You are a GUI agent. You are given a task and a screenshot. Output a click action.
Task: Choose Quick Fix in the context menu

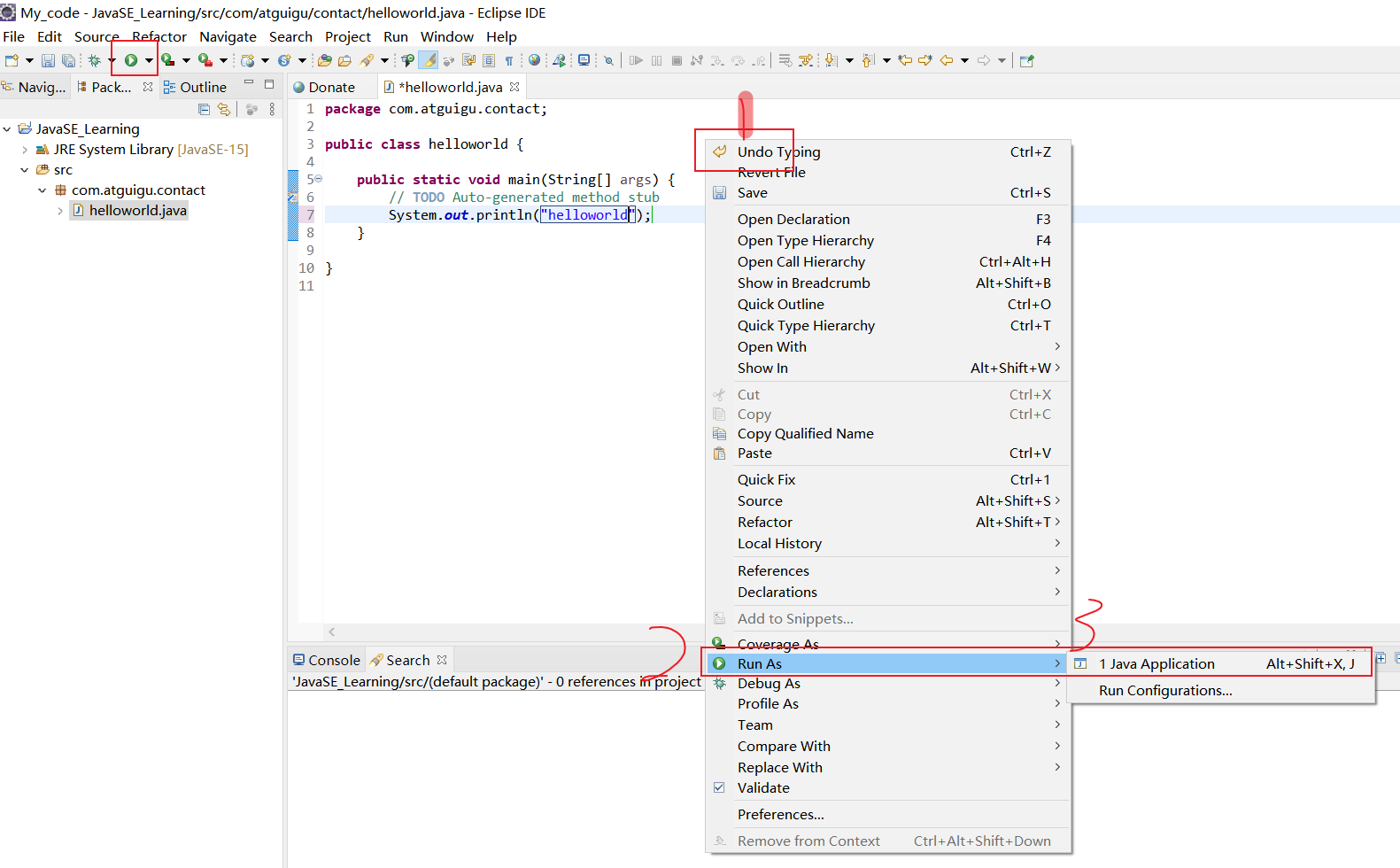tap(887, 479)
